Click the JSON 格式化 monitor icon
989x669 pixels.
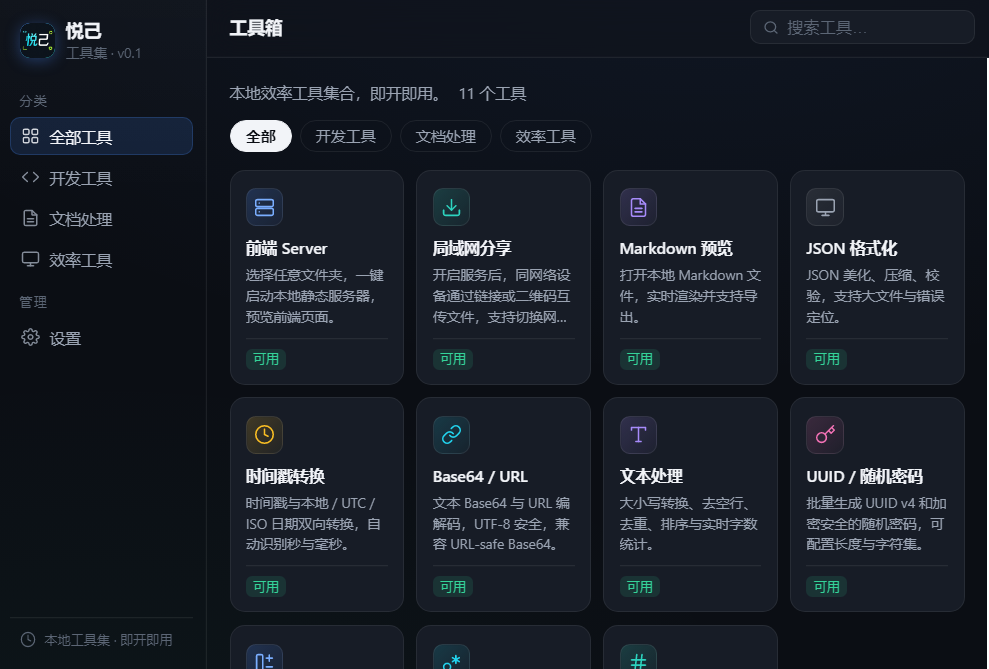point(825,207)
